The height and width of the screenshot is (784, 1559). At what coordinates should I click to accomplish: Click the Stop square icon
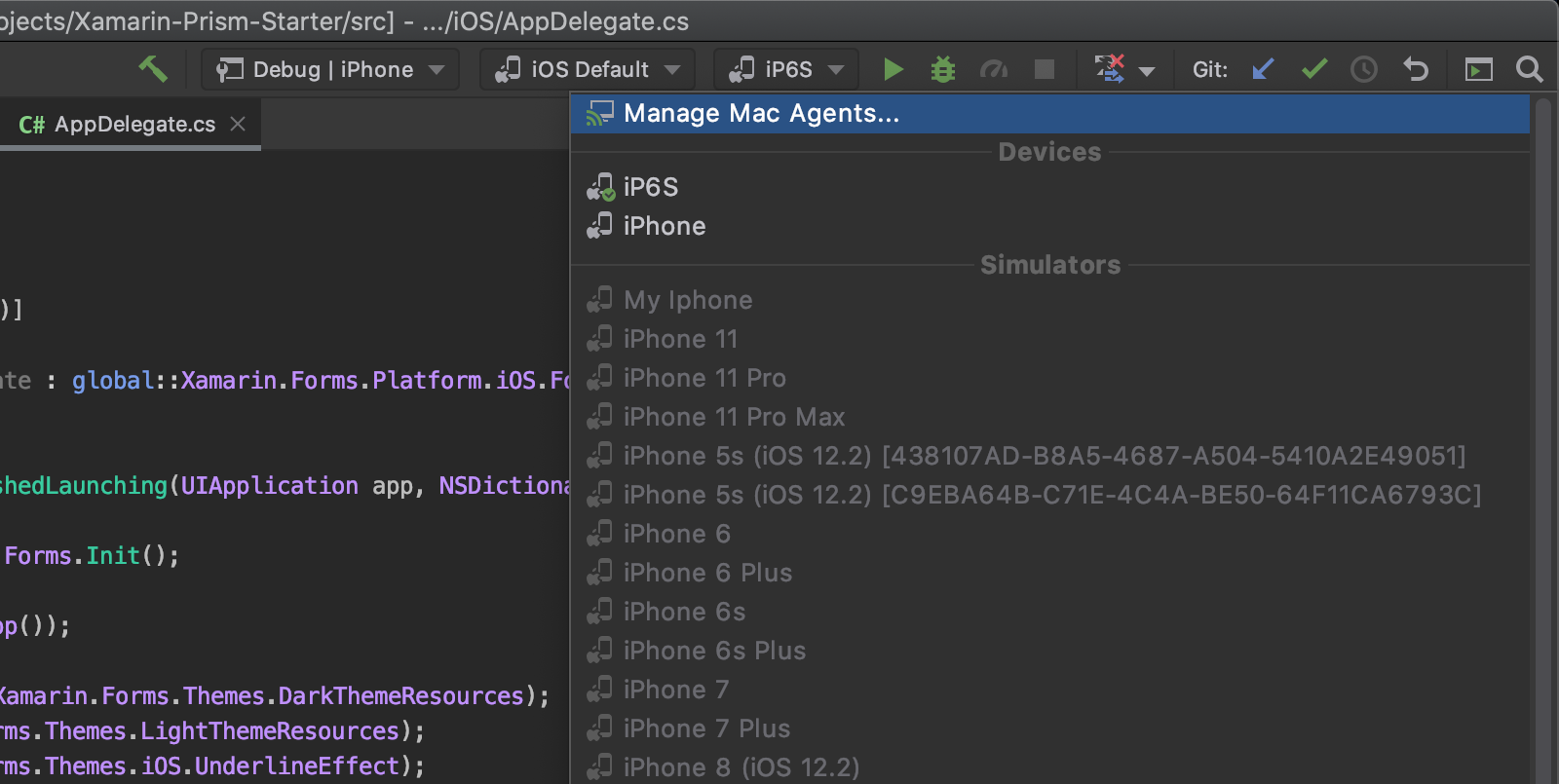(1045, 69)
